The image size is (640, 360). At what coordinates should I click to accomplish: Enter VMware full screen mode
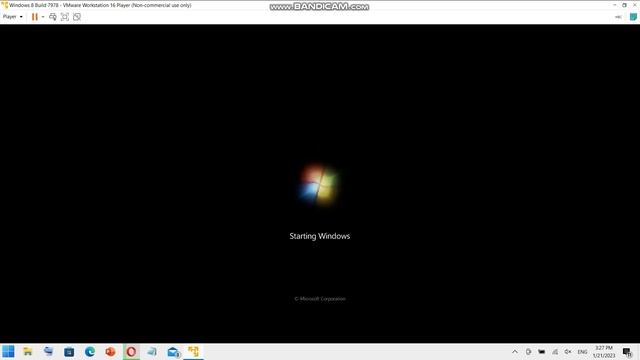(64, 17)
